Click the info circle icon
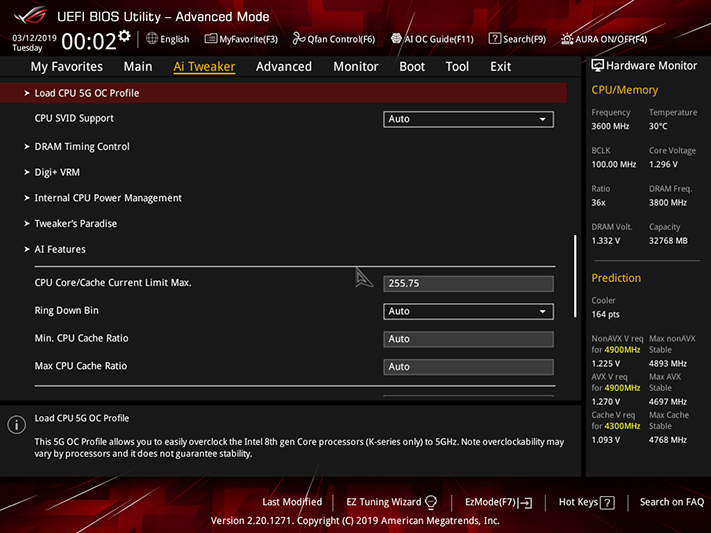Screen dimensions: 711x533 click(x=16, y=425)
